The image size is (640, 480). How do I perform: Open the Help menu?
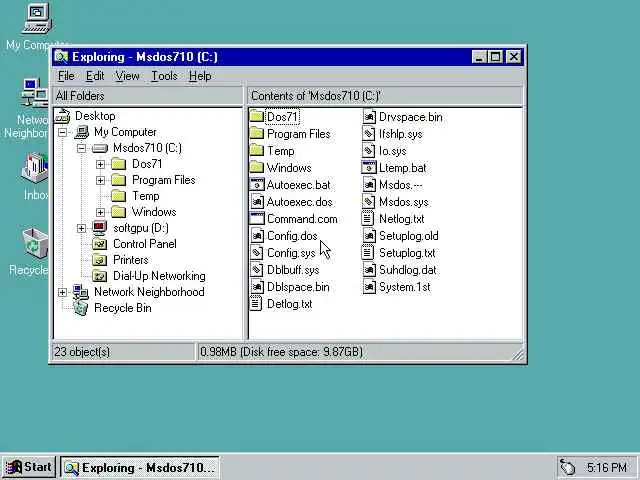coord(200,76)
